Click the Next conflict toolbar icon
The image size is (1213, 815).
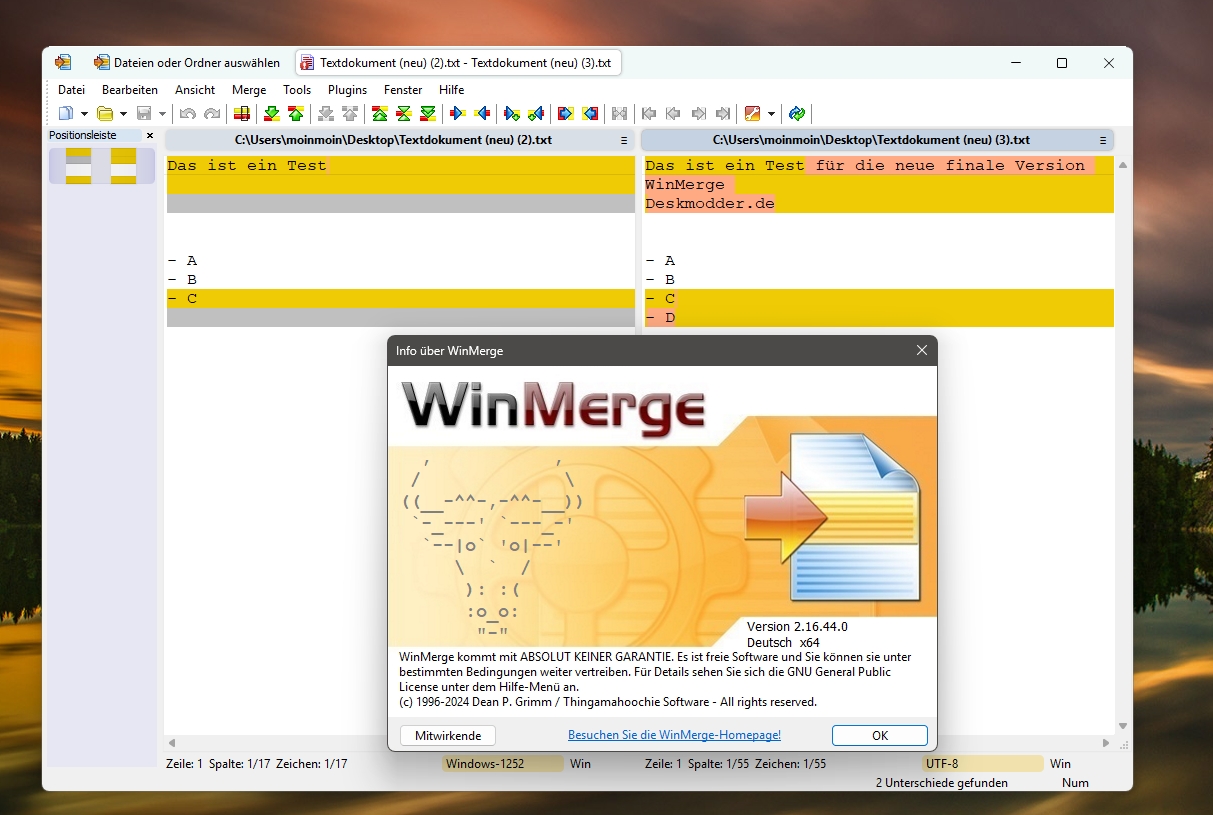click(325, 114)
